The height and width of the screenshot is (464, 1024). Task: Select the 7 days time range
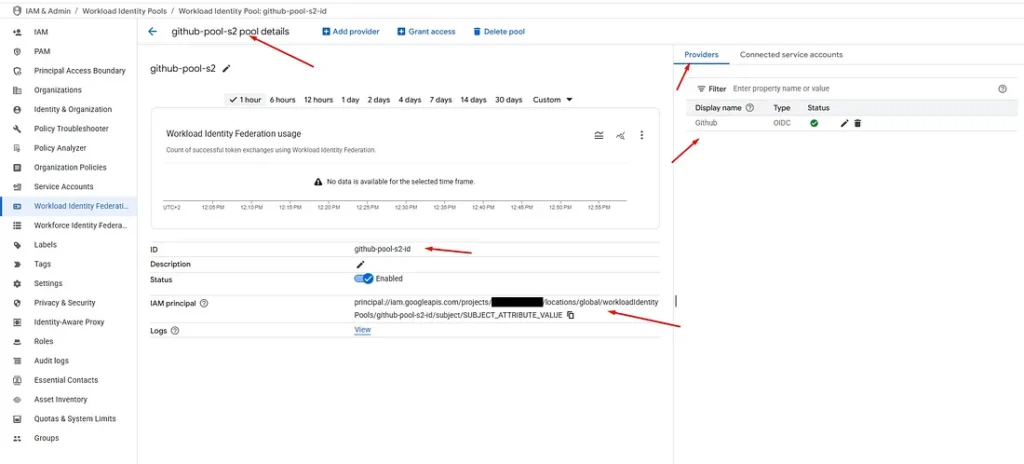coord(440,100)
